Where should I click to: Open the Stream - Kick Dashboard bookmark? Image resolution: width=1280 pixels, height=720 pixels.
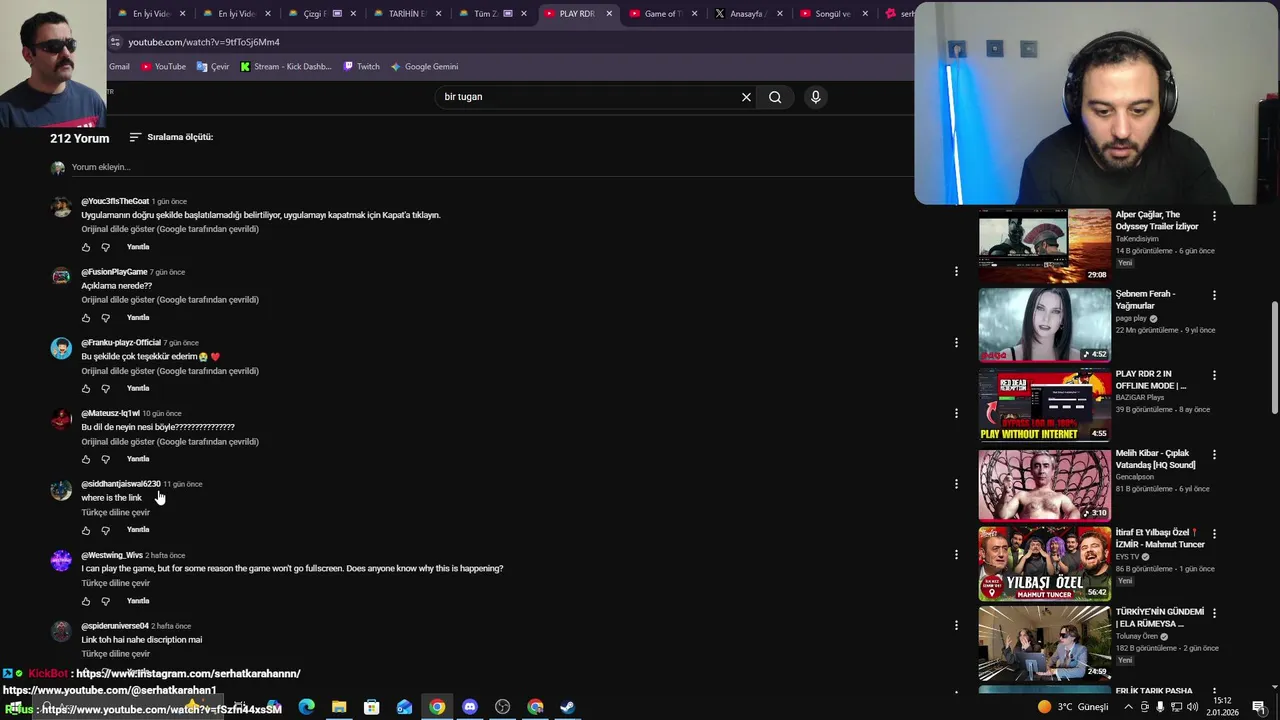285,67
